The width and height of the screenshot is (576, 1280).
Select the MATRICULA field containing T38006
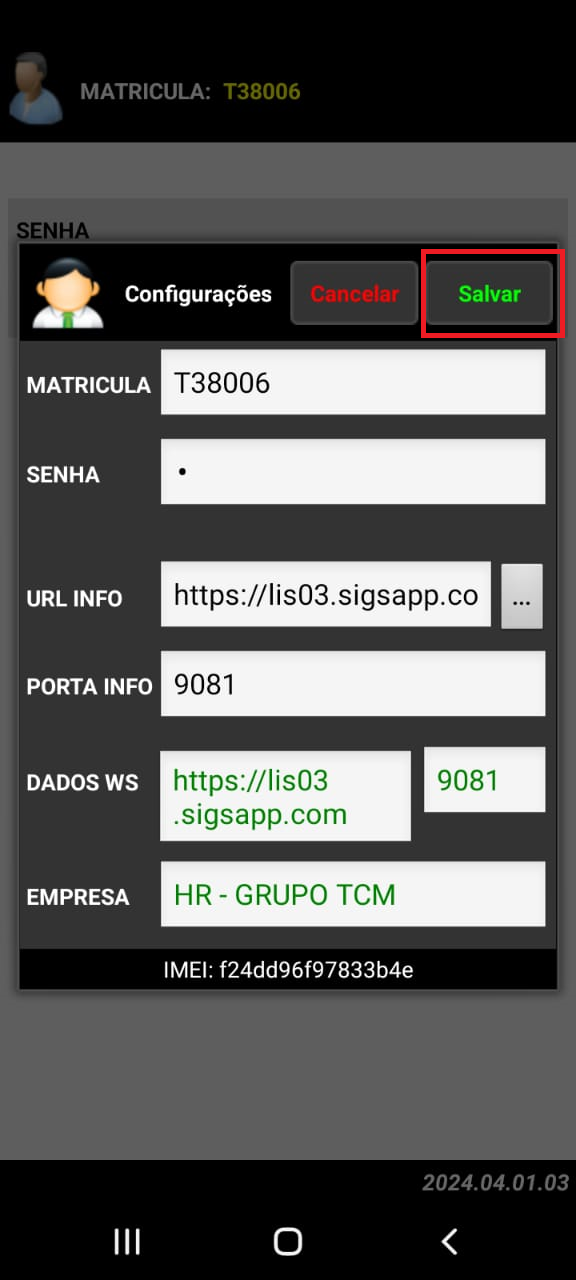[x=353, y=382]
